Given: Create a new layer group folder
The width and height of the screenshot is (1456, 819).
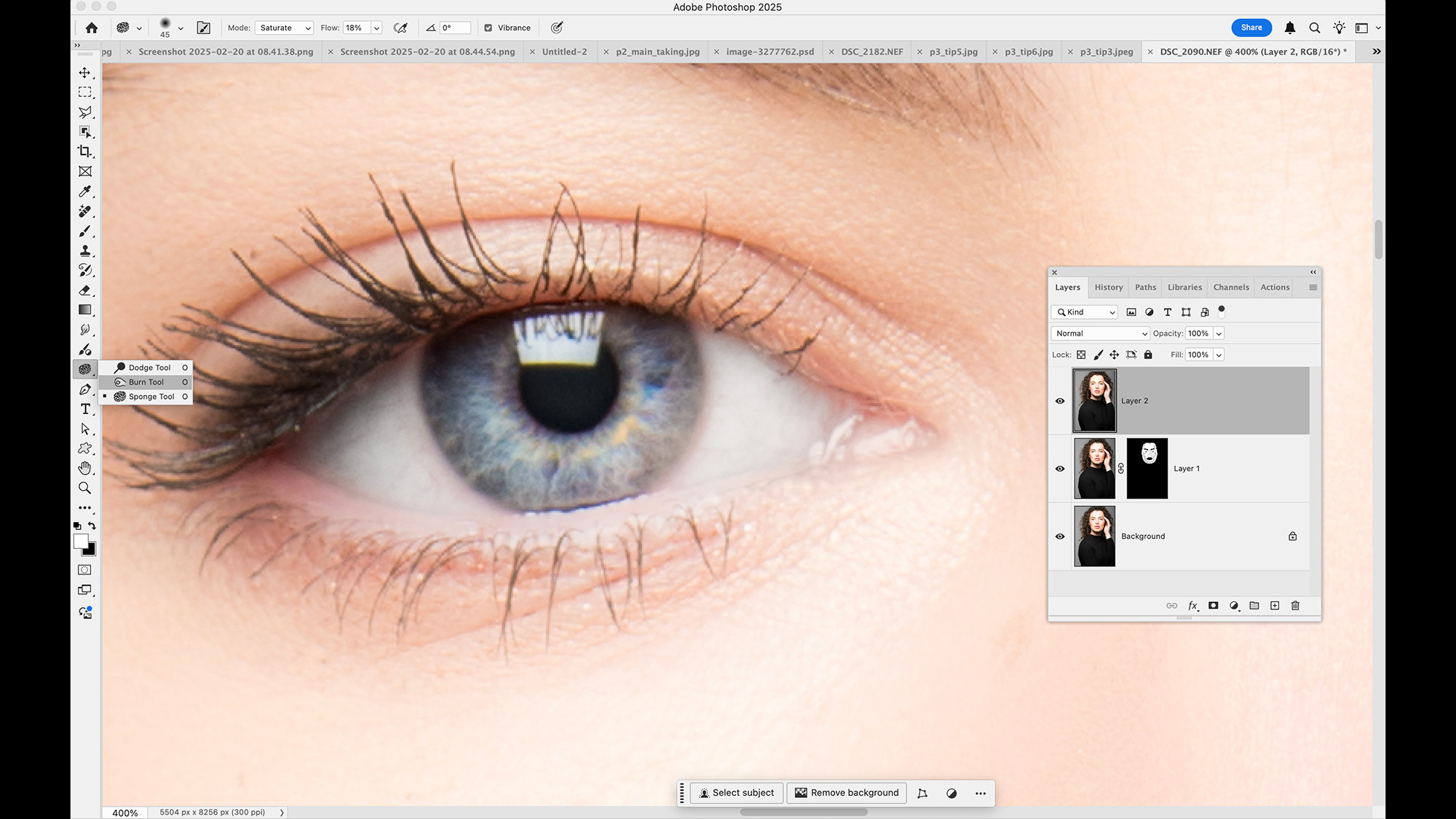Looking at the screenshot, I should click(1254, 606).
